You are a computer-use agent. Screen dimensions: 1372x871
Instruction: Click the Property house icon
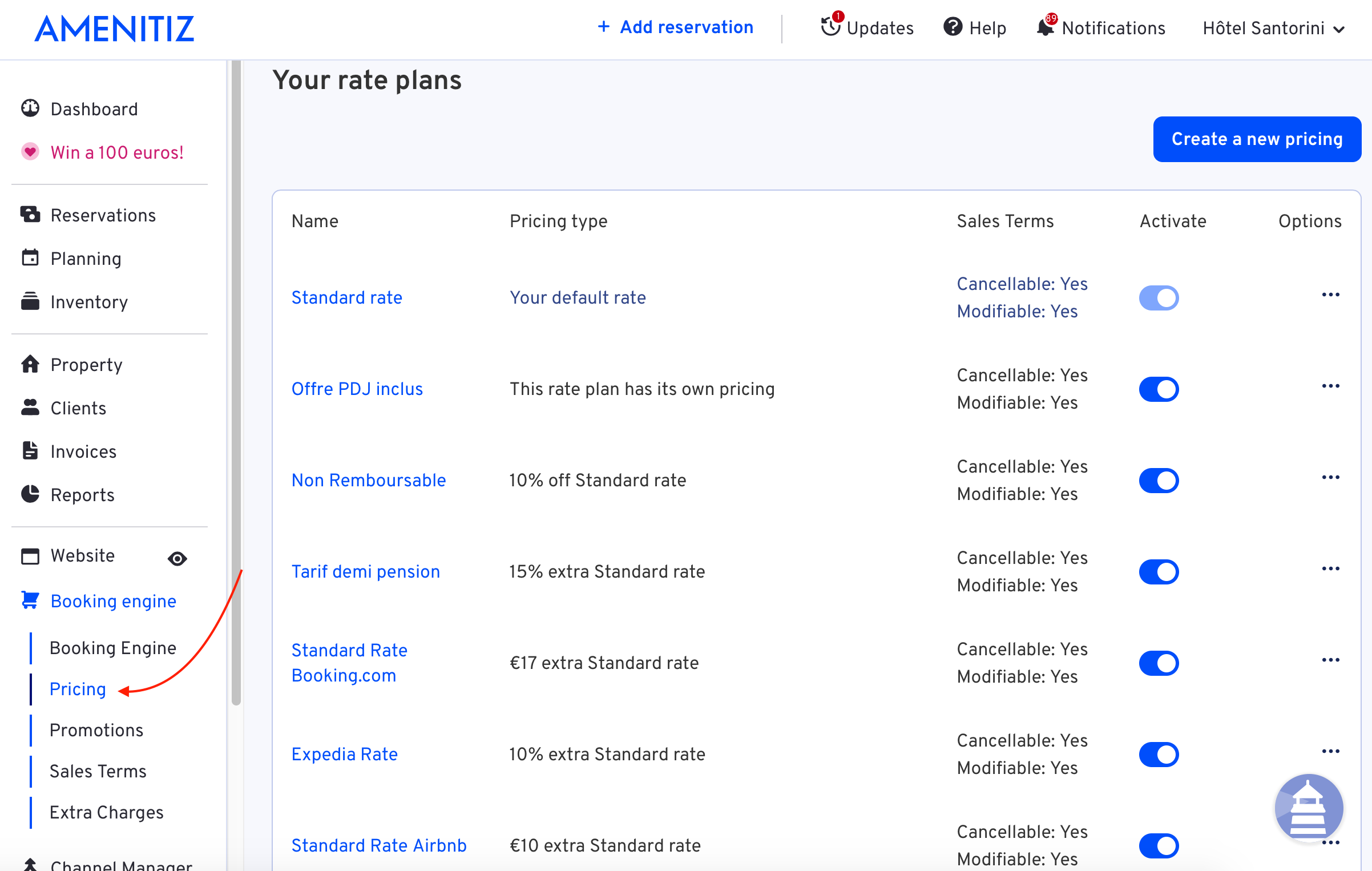coord(30,364)
